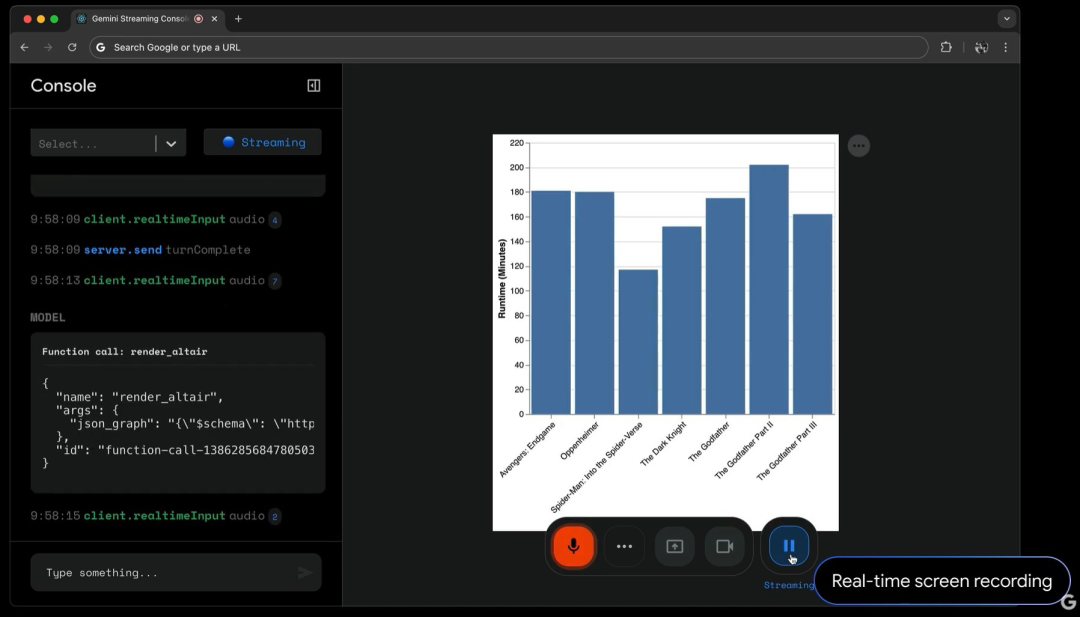Open a new browser tab
This screenshot has height=617, width=1080.
pyautogui.click(x=238, y=19)
